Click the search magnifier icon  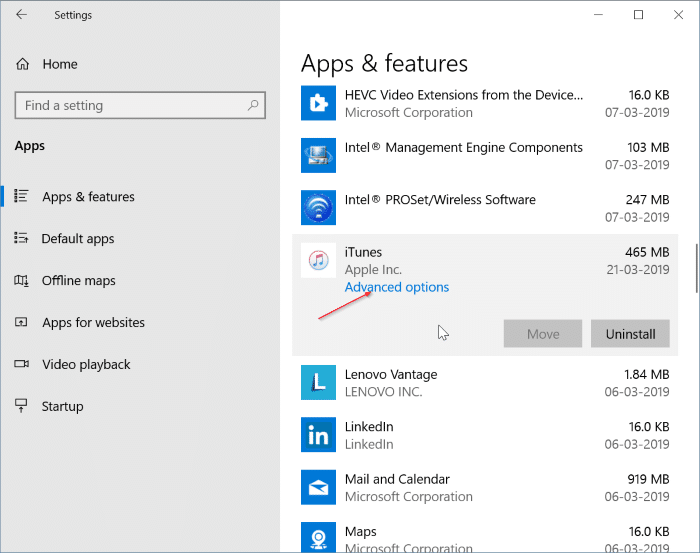(x=253, y=105)
